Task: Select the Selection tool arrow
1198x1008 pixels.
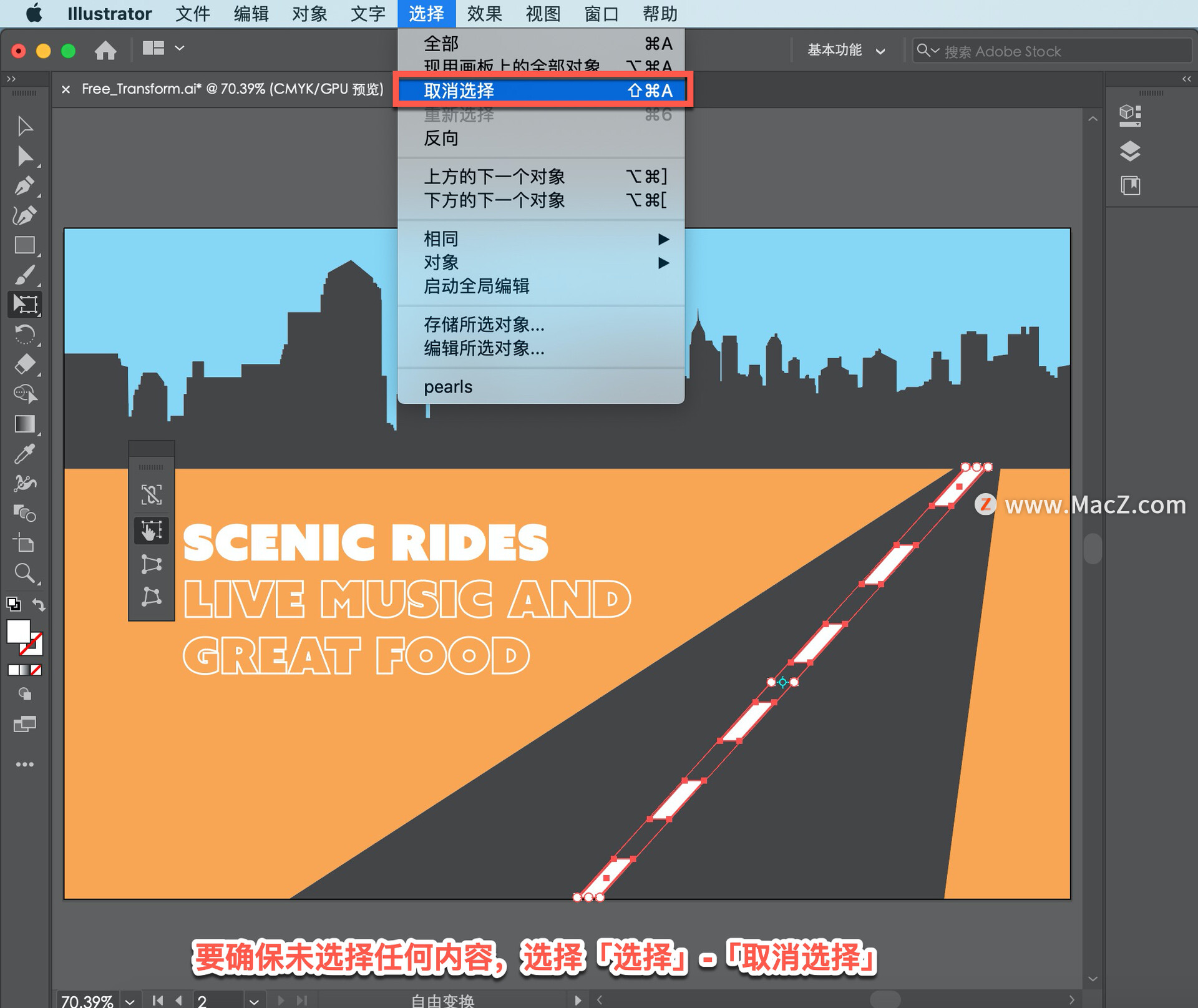Action: [x=24, y=125]
